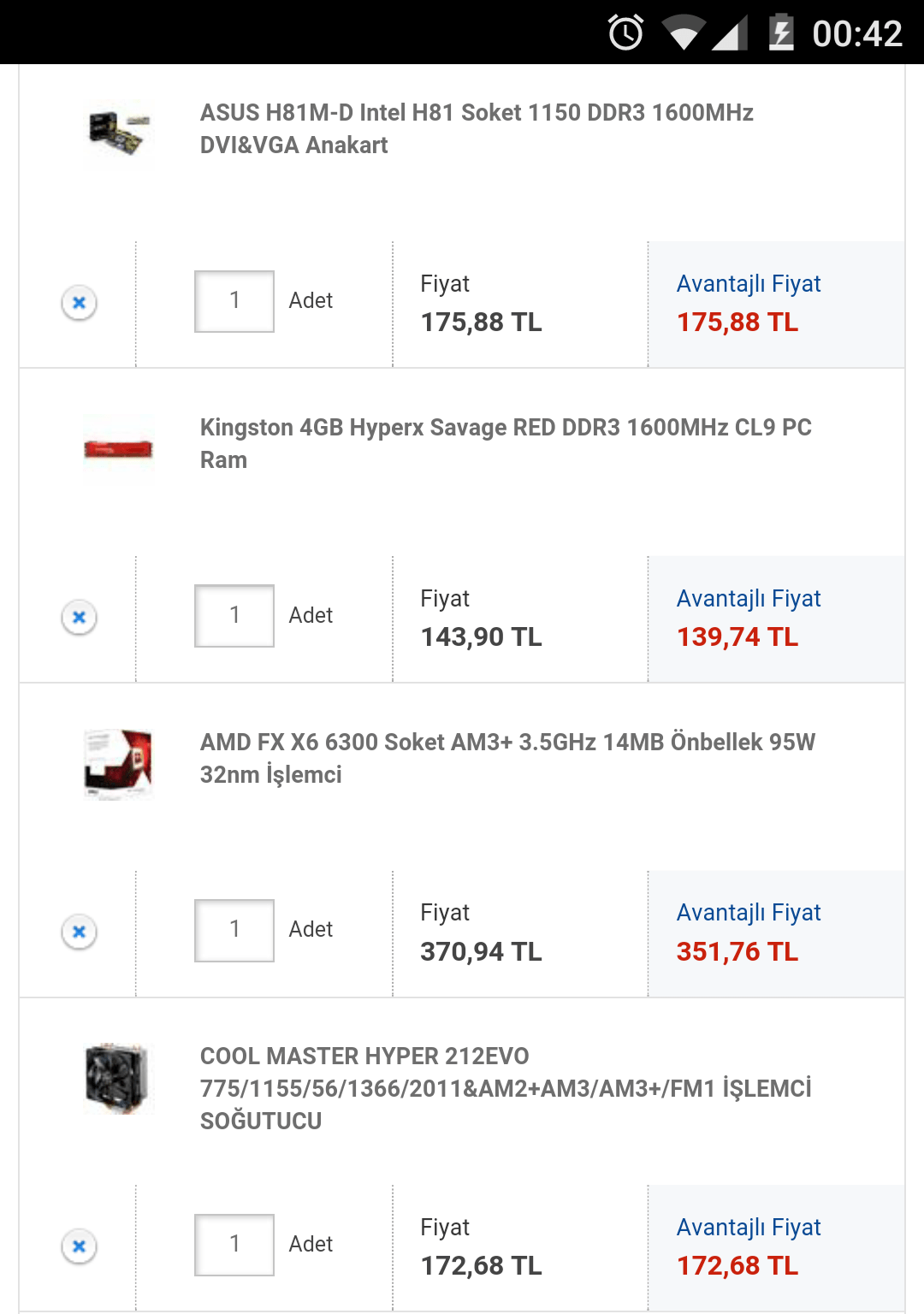Open the ASUS H81M-D motherboard thumbnail

pyautogui.click(x=119, y=133)
